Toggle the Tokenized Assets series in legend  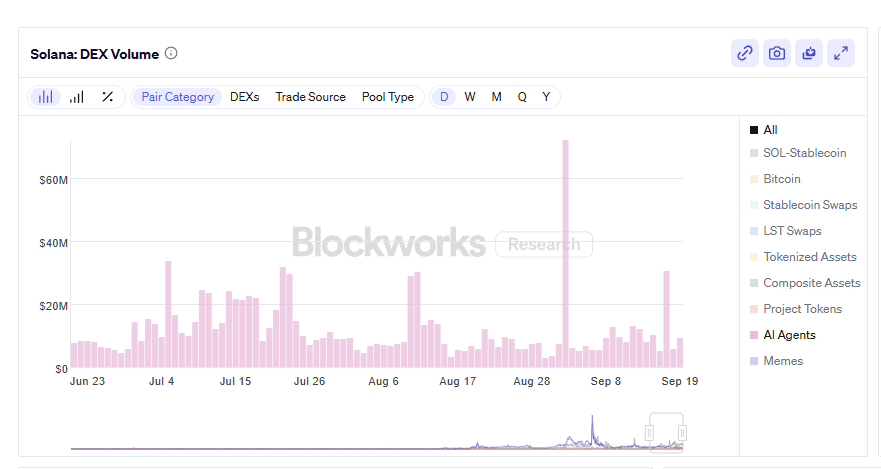[x=803, y=257]
